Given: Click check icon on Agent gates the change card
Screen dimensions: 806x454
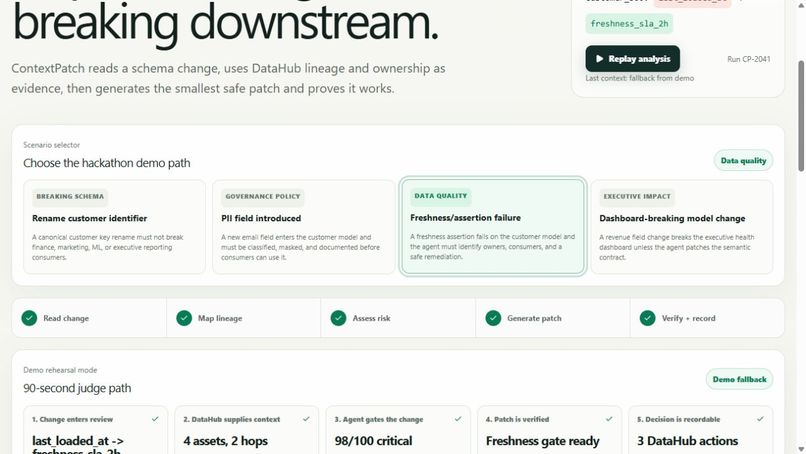Looking at the screenshot, I should [x=457, y=419].
